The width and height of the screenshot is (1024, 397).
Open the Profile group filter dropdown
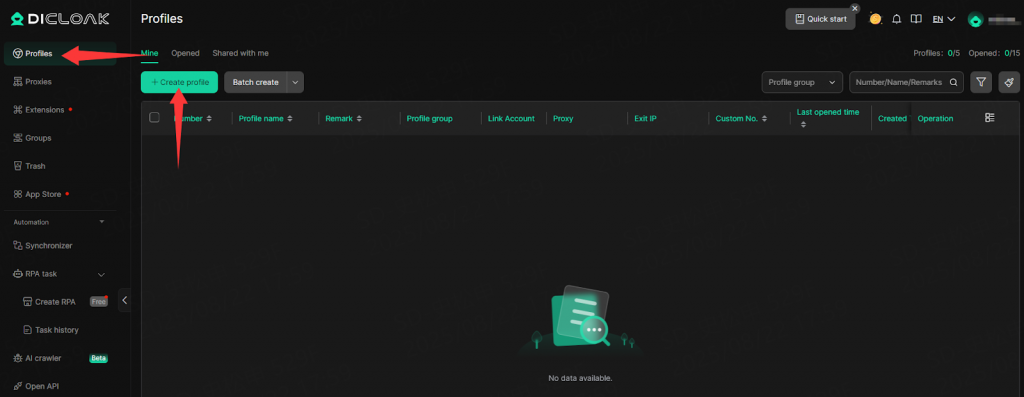pos(802,82)
